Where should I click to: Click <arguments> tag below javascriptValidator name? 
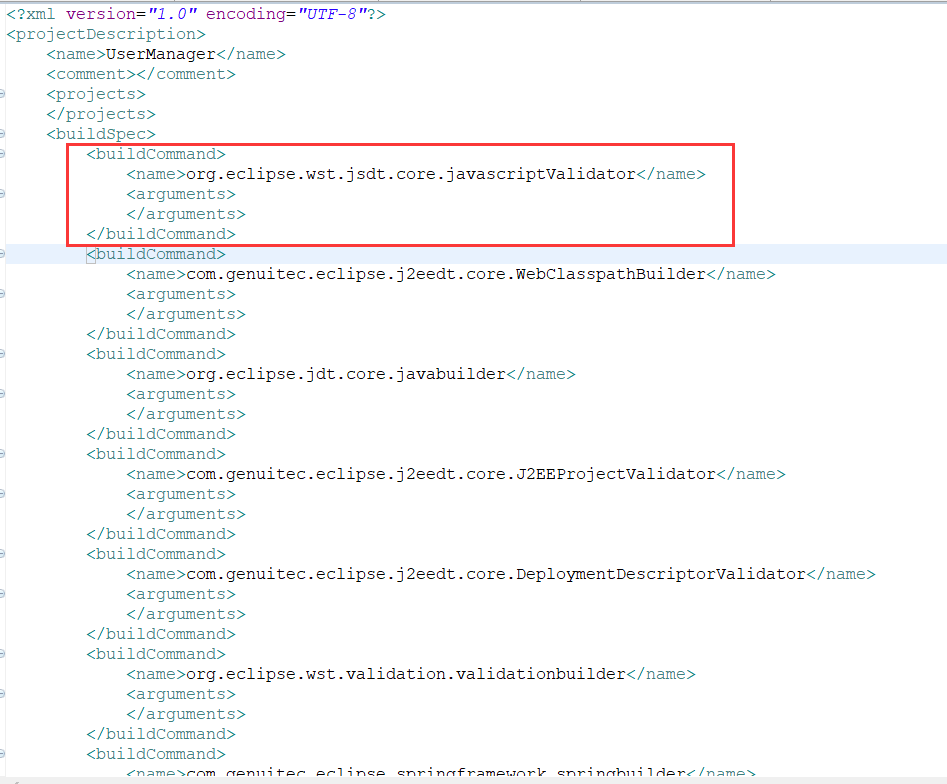point(181,194)
